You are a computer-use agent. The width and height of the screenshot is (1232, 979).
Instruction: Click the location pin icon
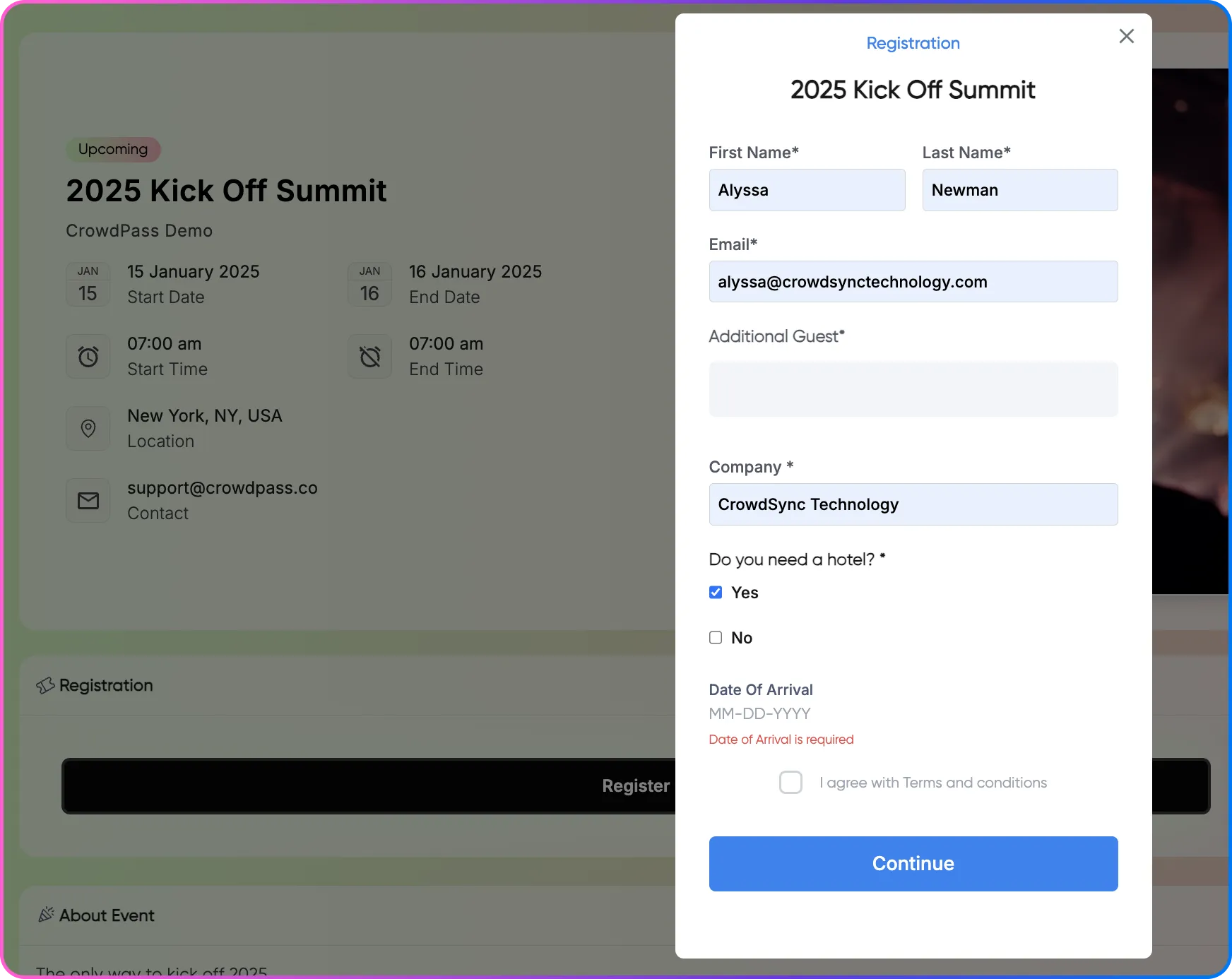(x=88, y=428)
